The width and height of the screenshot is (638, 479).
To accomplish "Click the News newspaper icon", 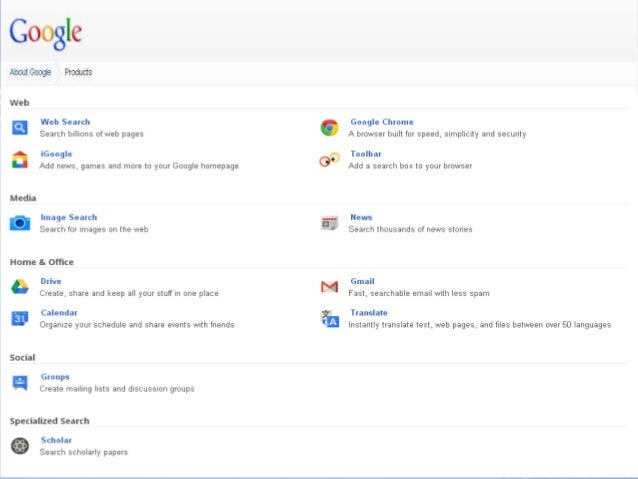I will coord(329,223).
